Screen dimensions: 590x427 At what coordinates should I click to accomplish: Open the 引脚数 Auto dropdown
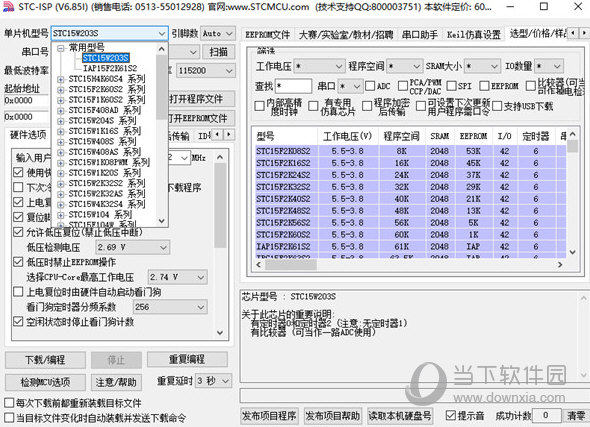[218, 33]
